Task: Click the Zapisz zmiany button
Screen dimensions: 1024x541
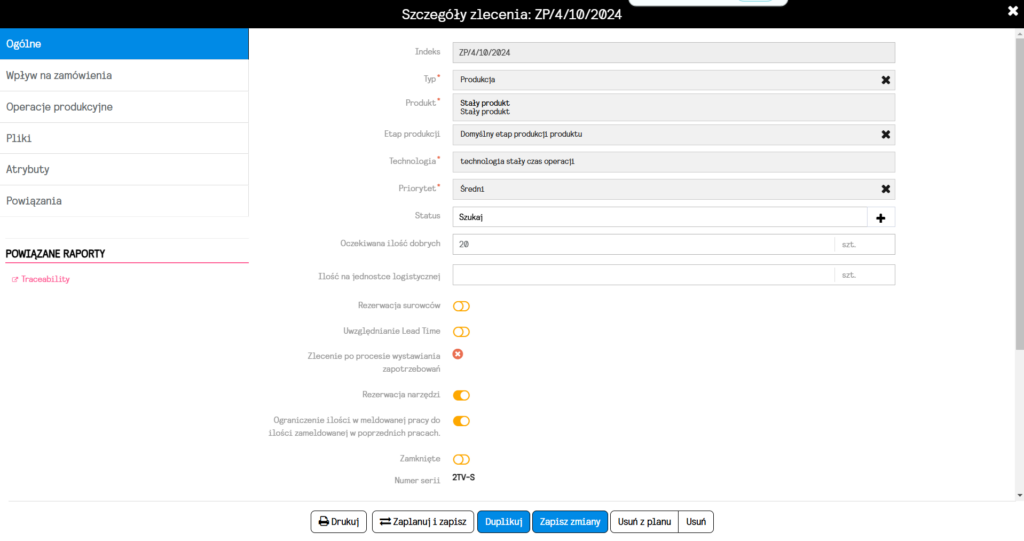Action: (x=570, y=521)
